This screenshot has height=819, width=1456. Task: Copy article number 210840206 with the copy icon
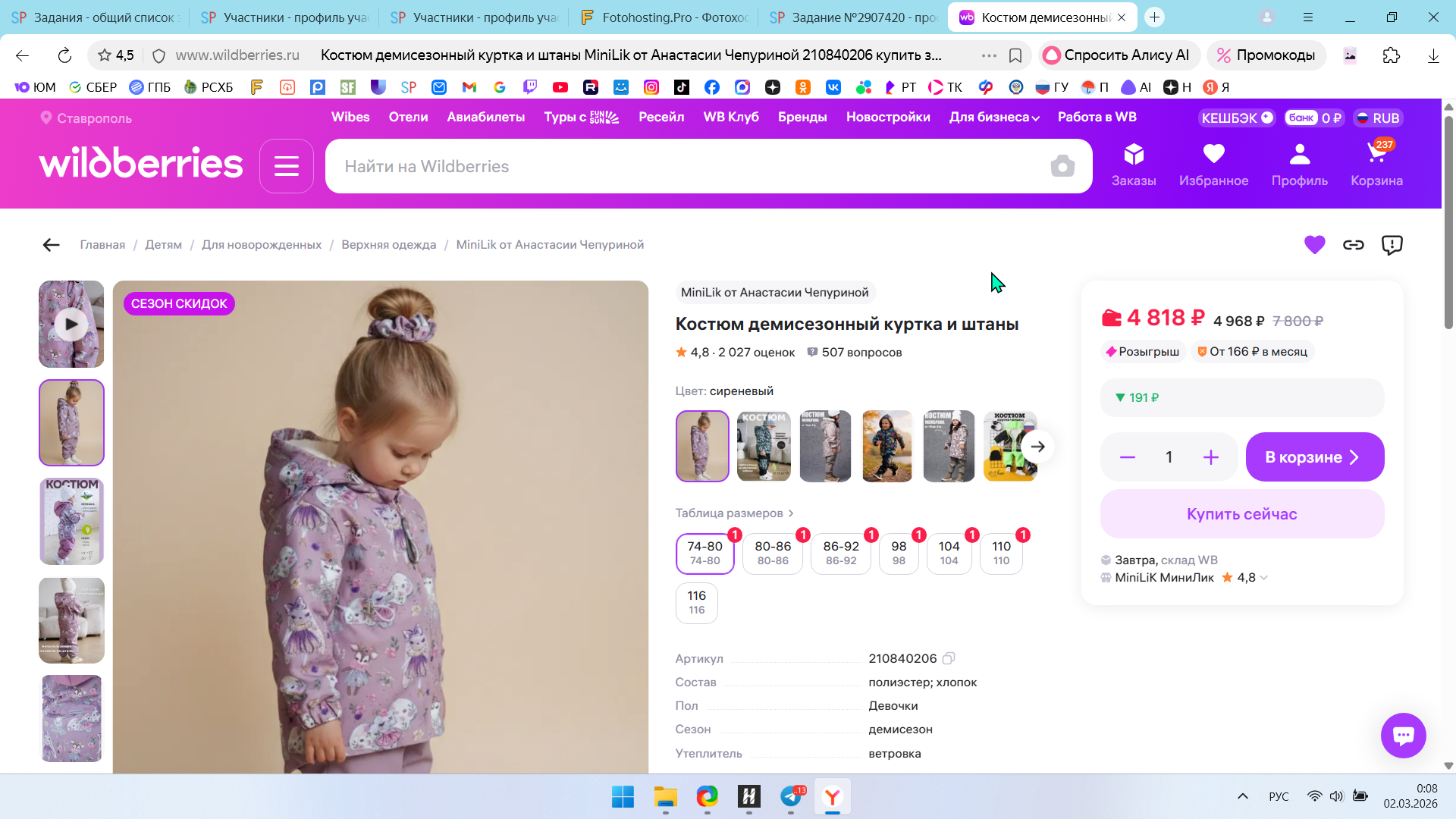click(949, 658)
